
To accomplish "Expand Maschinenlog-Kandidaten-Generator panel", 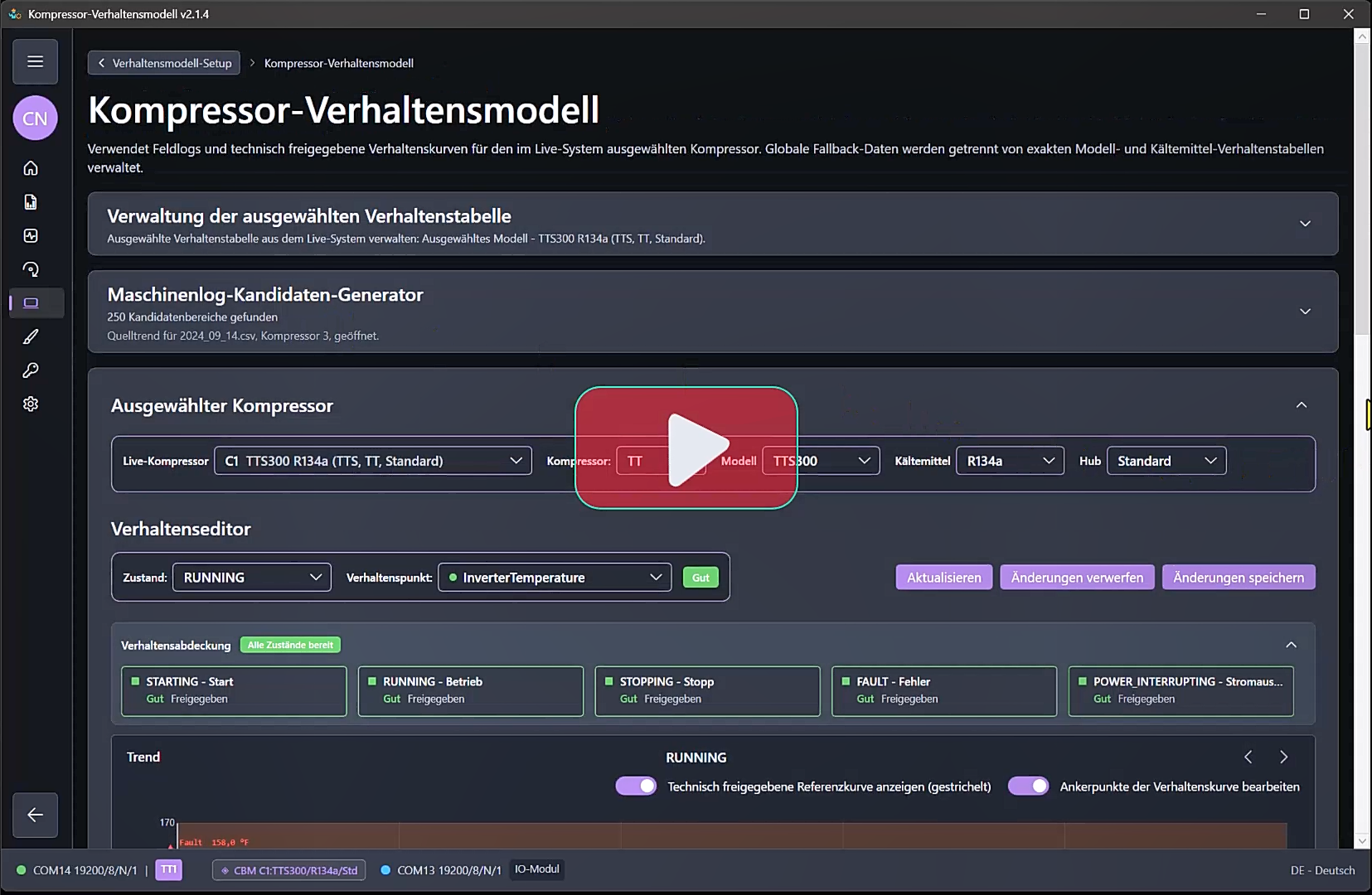I will [1305, 312].
